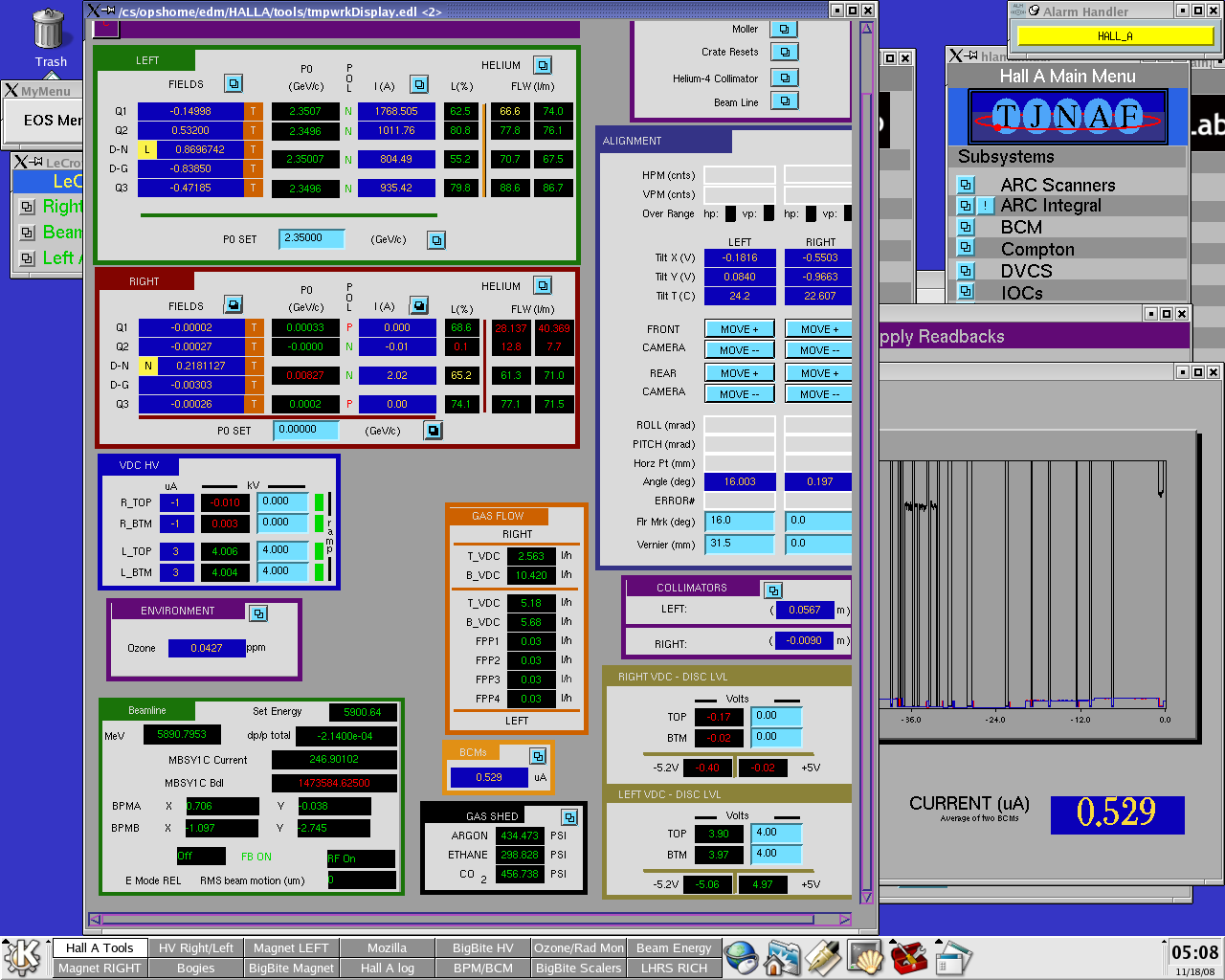This screenshot has width=1225, height=980.
Task: Switch to BPM/BCM taskbar window
Action: [482, 968]
